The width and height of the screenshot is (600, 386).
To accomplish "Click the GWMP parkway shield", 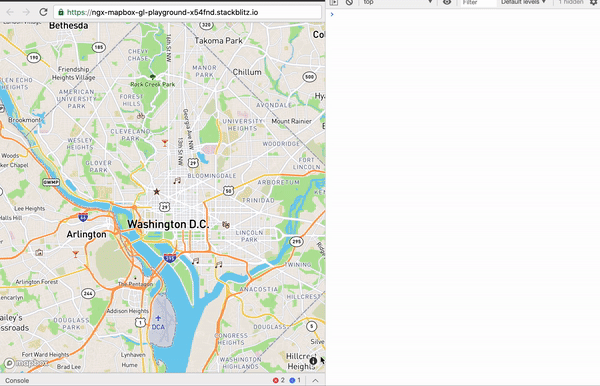I will tap(51, 182).
